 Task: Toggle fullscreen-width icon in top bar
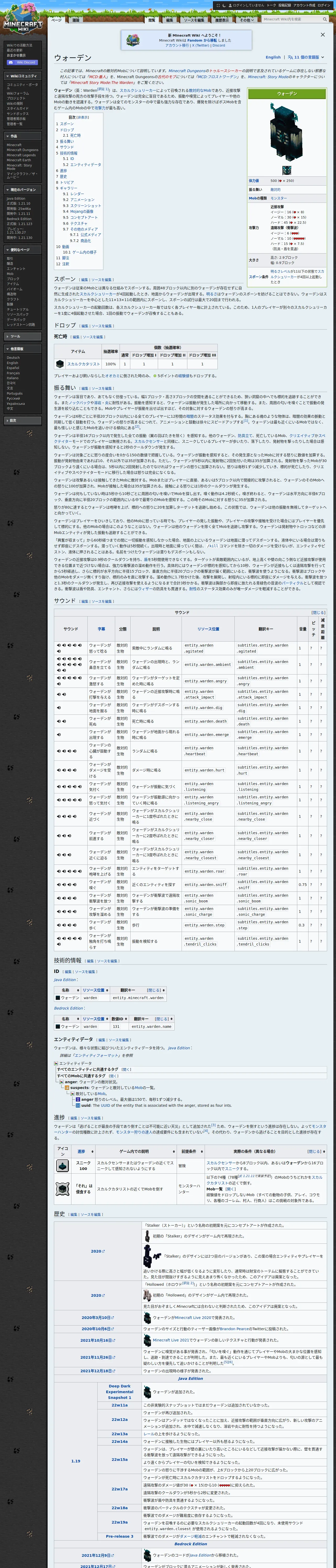[x=218, y=5]
